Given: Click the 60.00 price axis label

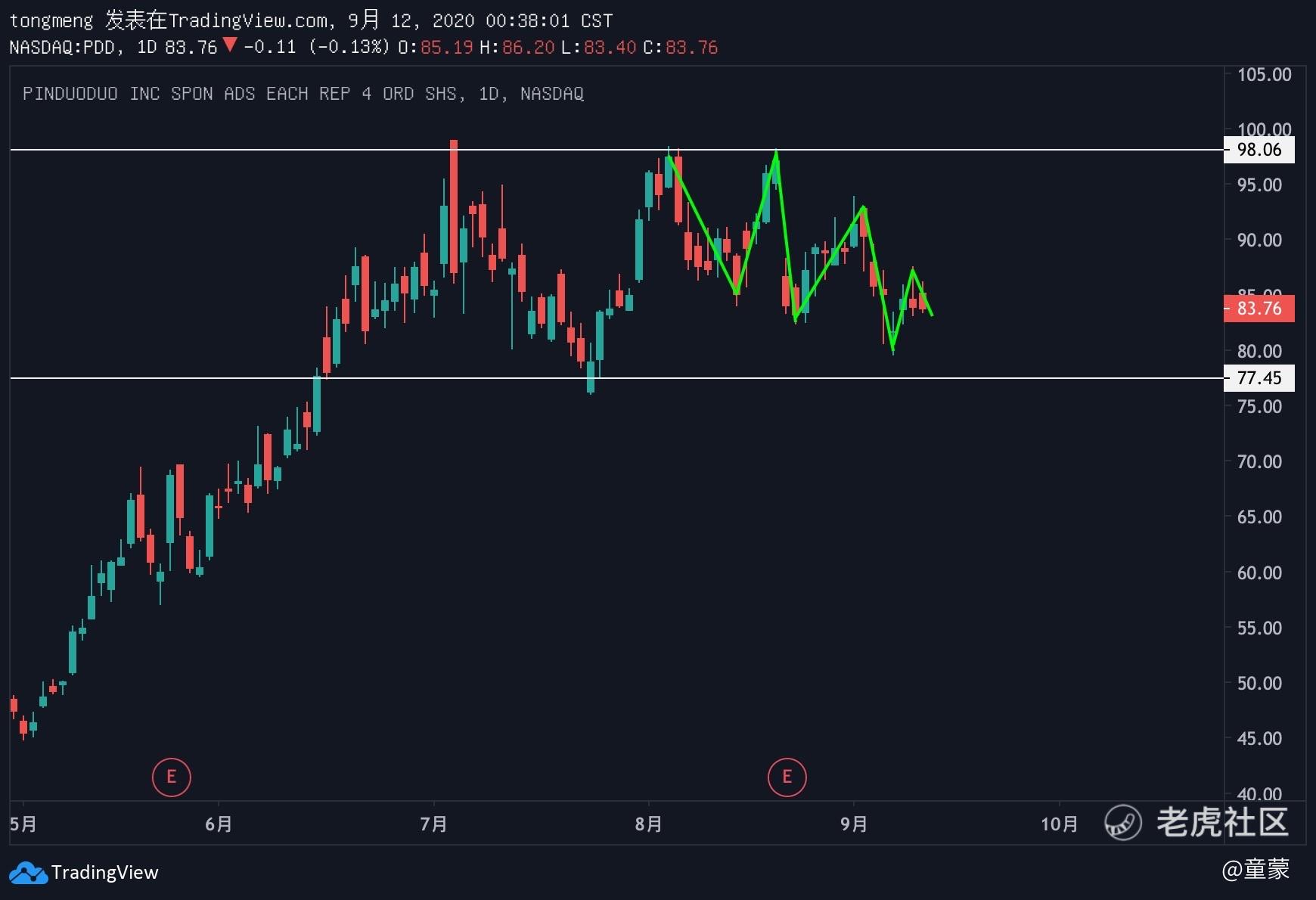Looking at the screenshot, I should 1259,573.
